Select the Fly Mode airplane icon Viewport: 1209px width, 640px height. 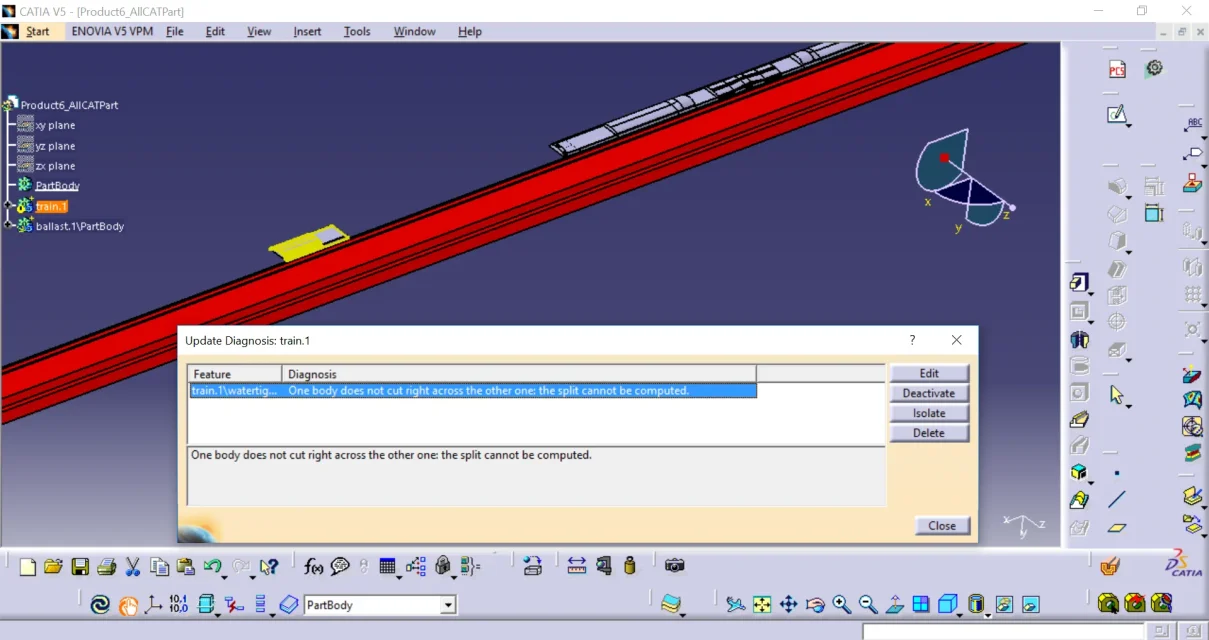(736, 604)
